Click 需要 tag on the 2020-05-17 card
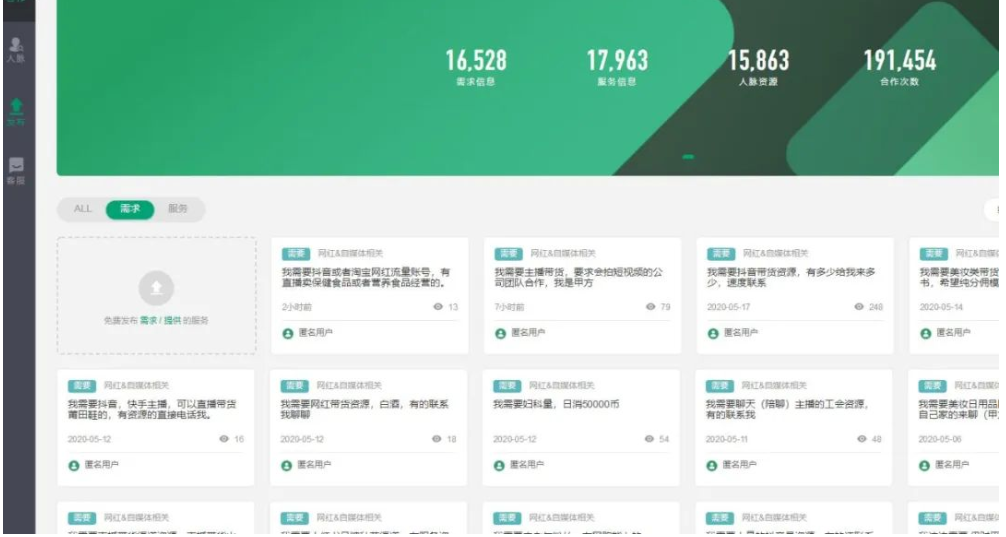Screen dimensions: 1006x537 point(720,253)
